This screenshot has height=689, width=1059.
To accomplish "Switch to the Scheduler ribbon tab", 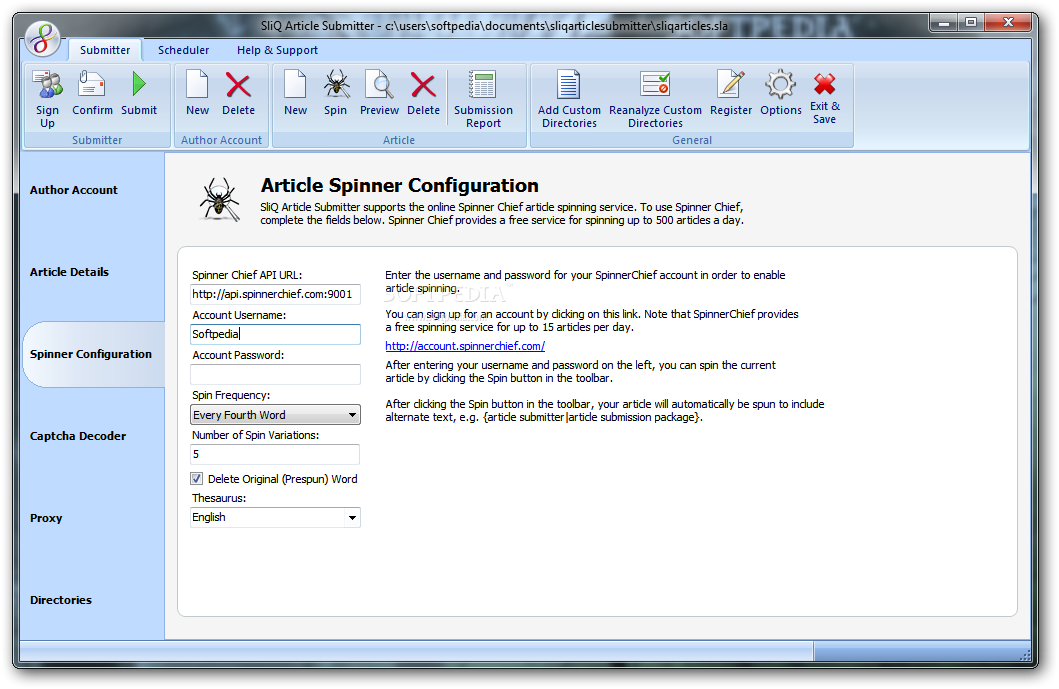I will [x=184, y=50].
